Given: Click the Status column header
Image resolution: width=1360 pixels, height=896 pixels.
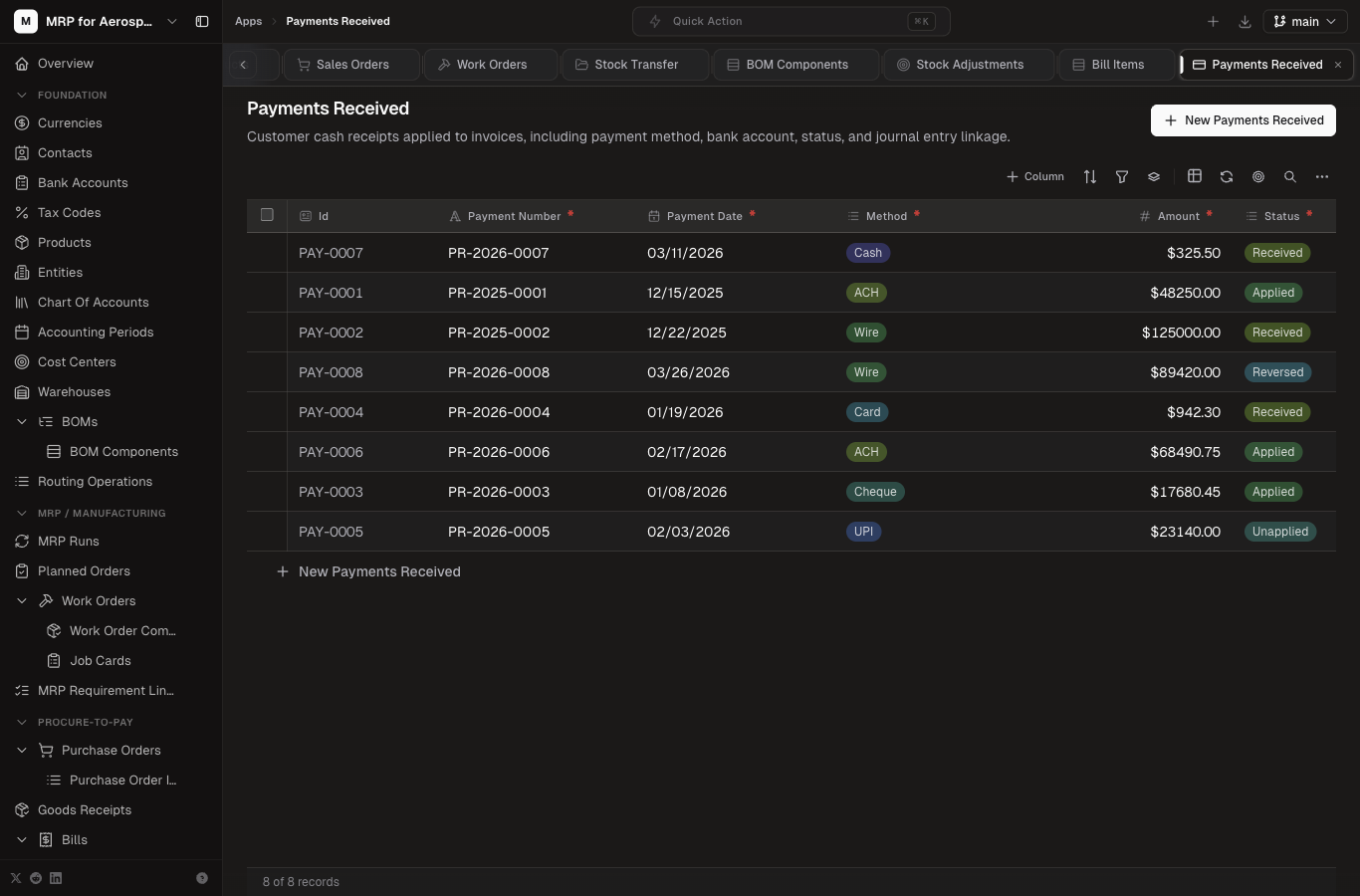Looking at the screenshot, I should click(1282, 216).
